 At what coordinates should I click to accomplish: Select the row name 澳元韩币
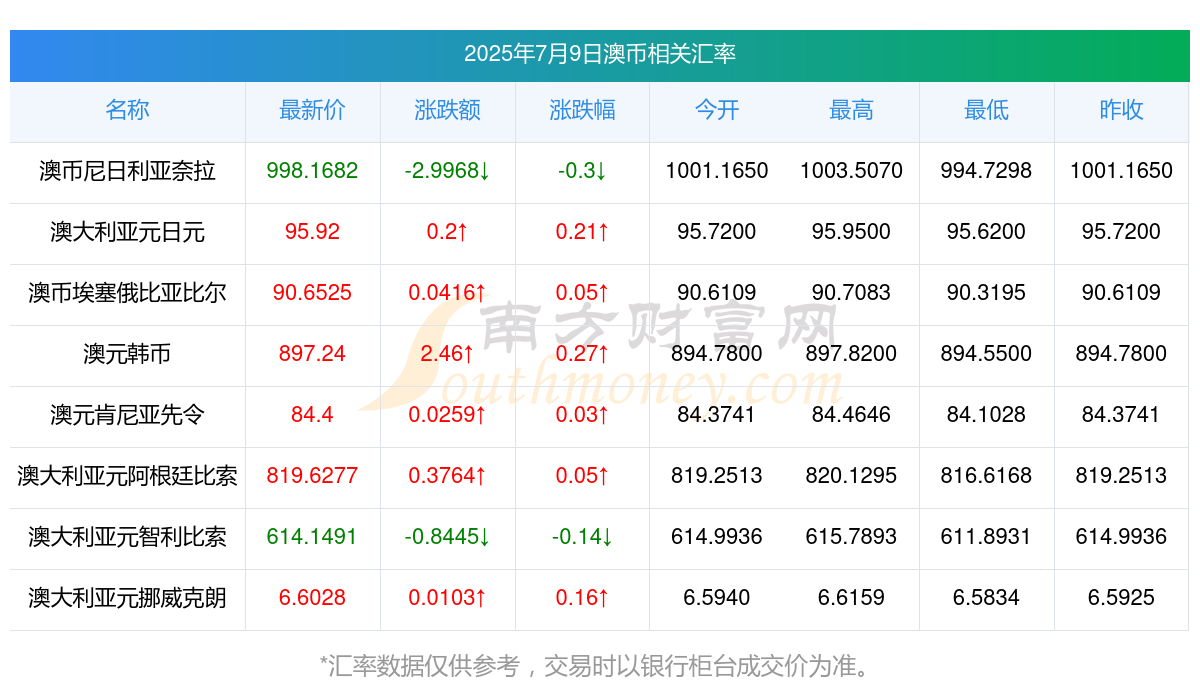(127, 354)
